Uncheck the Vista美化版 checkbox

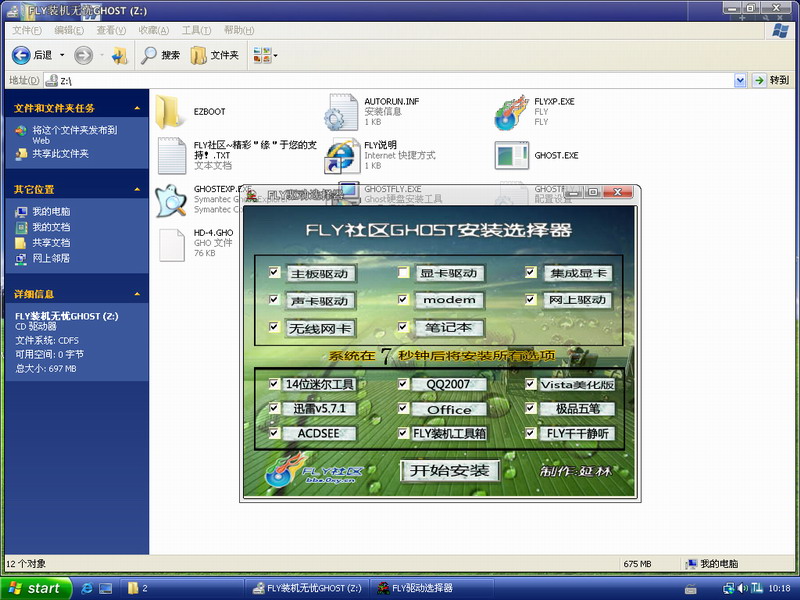pyautogui.click(x=531, y=384)
